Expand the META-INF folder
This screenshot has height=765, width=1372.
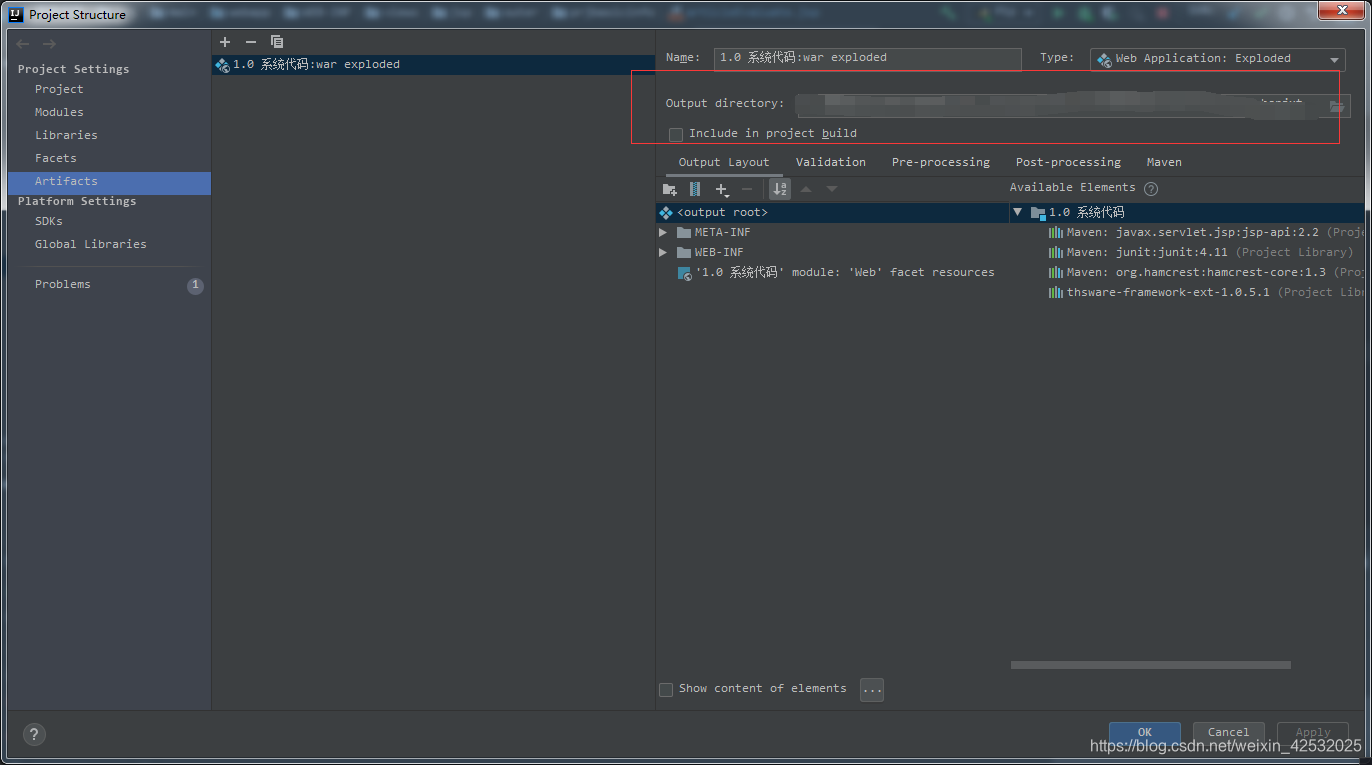point(663,232)
